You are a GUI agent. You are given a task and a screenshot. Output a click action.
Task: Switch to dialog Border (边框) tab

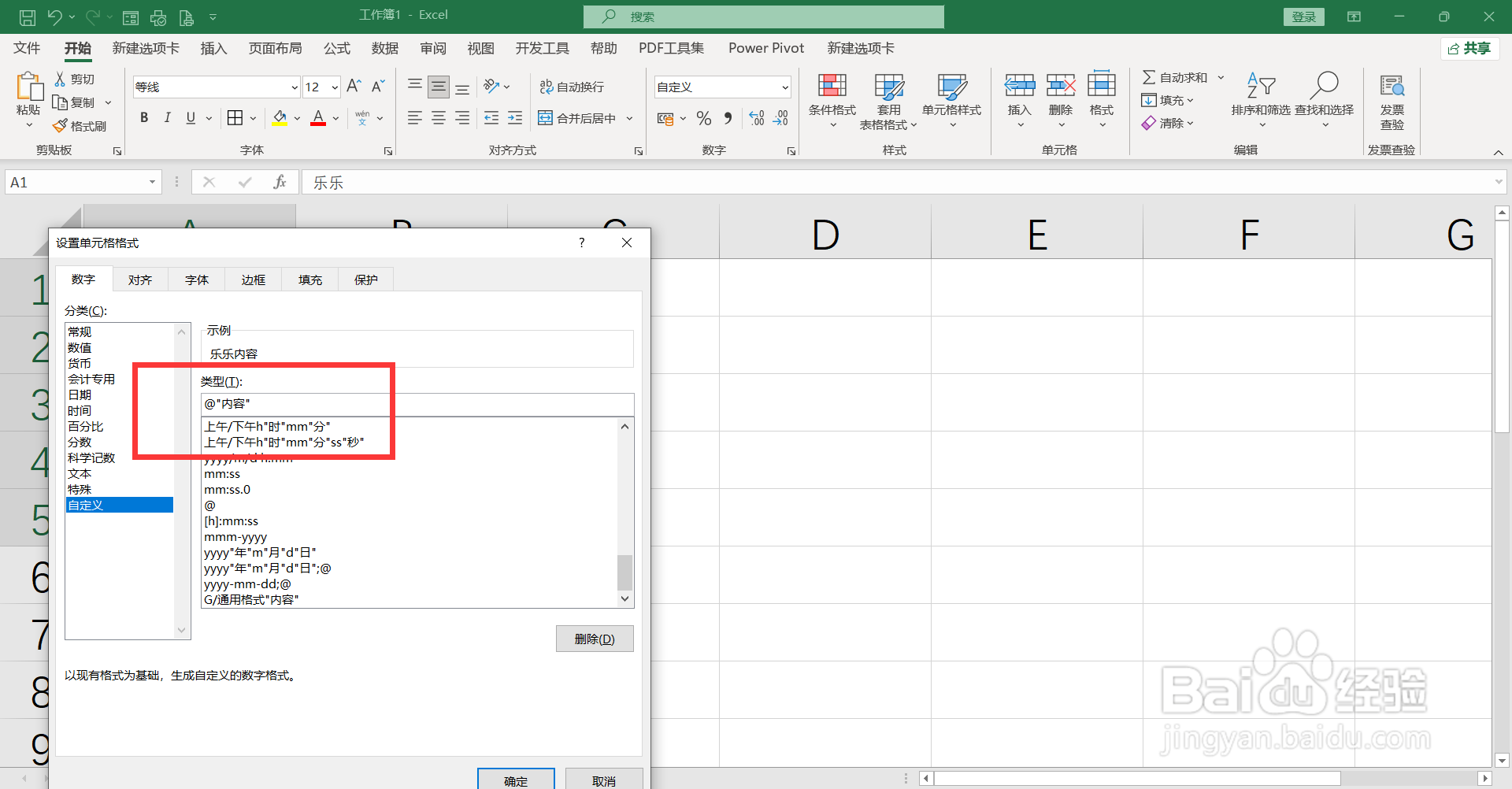coord(254,280)
